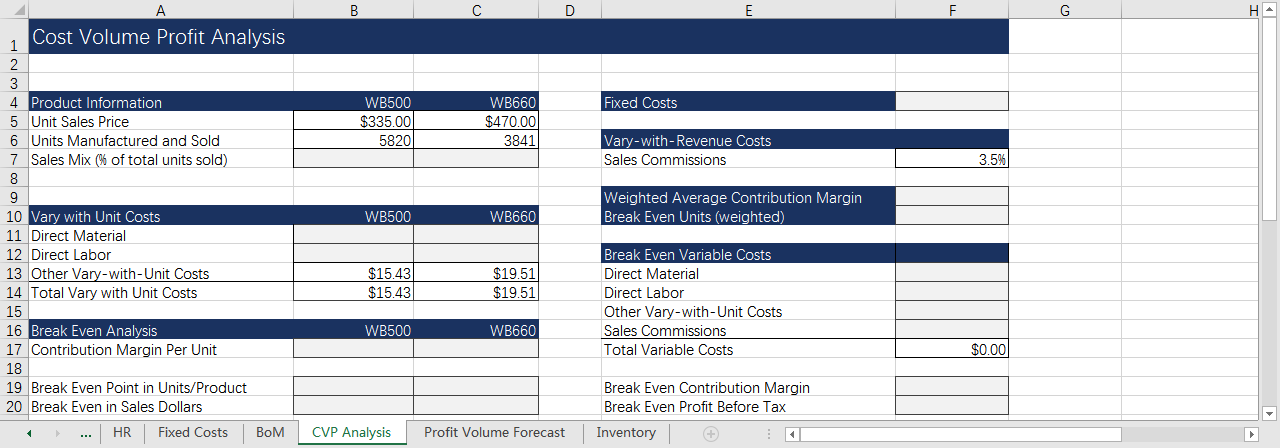Click the Unit Sales Price label
Image resolution: width=1280 pixels, height=448 pixels.
(80, 121)
